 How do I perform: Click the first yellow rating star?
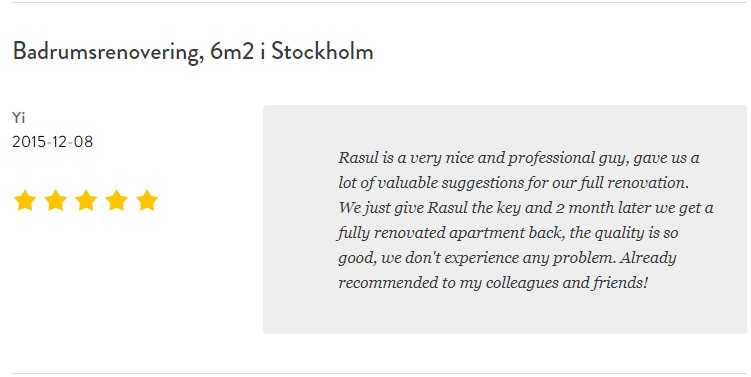coord(25,200)
